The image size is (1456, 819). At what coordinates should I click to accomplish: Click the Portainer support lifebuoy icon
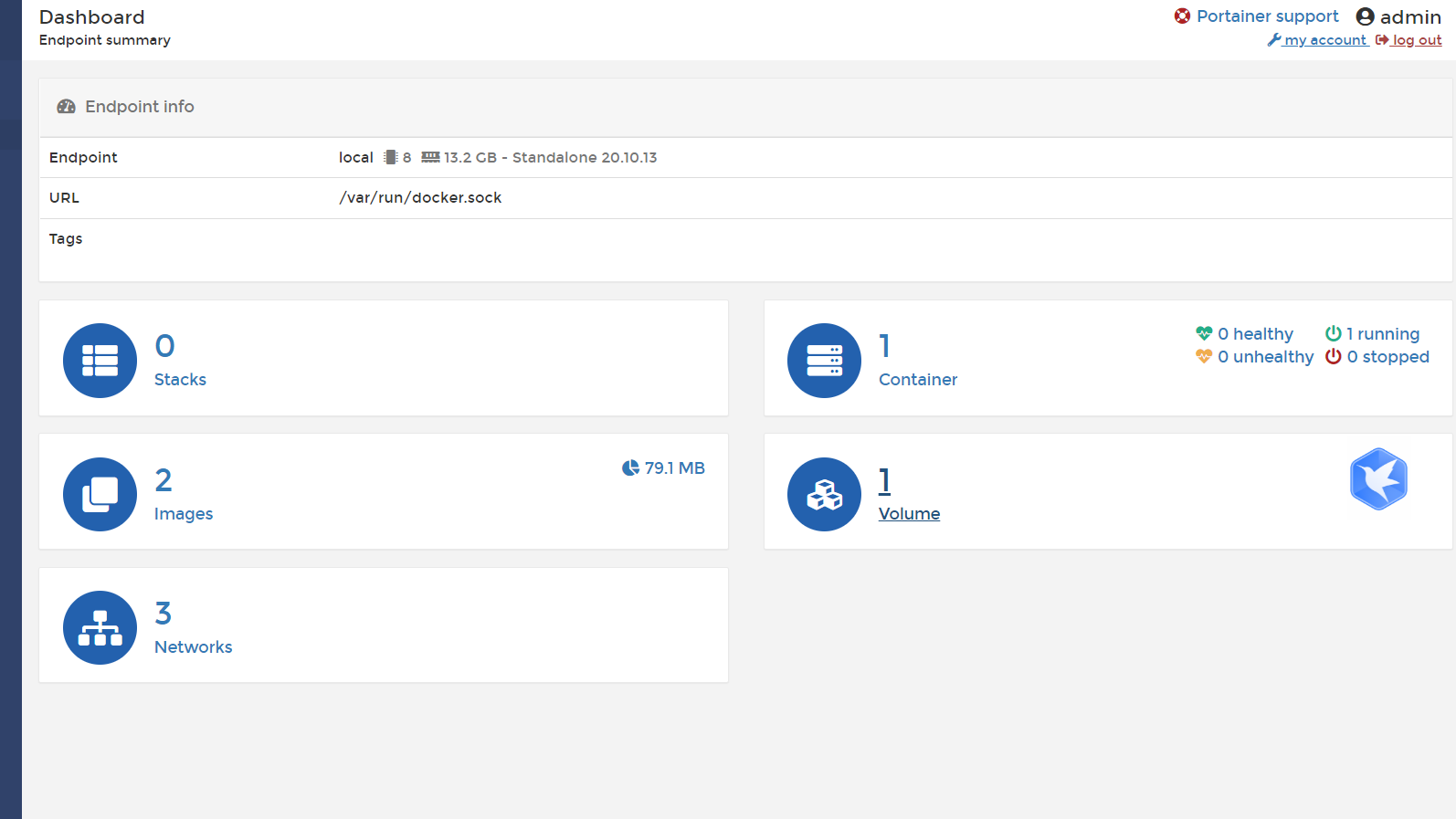pos(1182,16)
